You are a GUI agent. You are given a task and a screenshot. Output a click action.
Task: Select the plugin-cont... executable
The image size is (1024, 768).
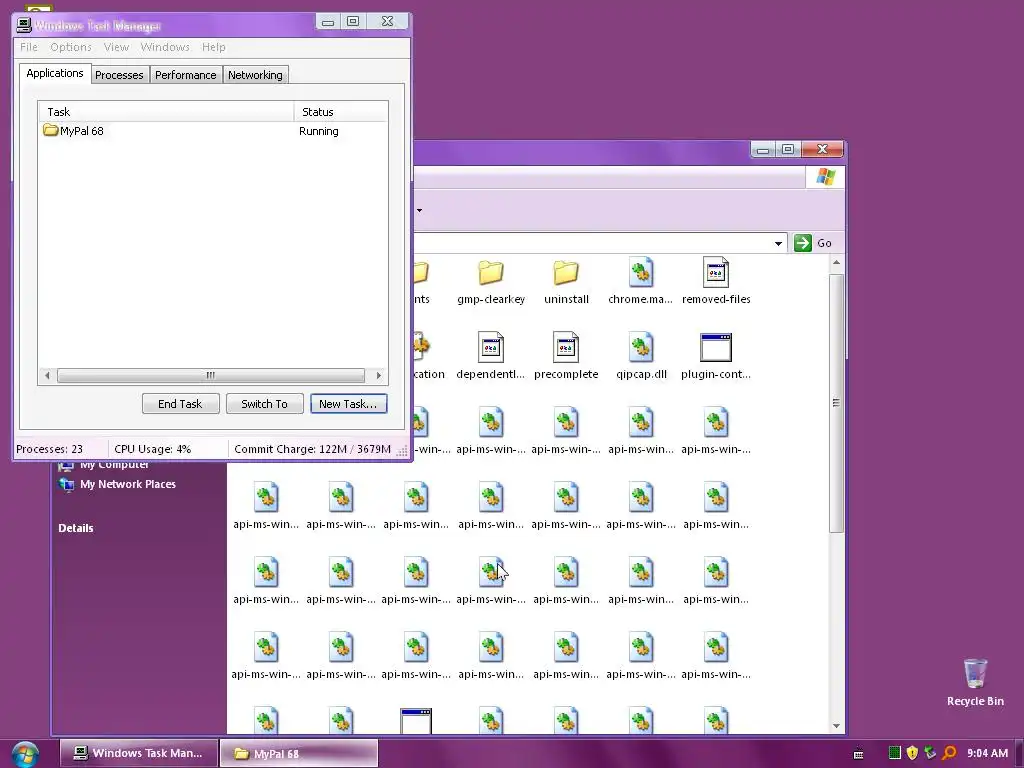click(716, 357)
